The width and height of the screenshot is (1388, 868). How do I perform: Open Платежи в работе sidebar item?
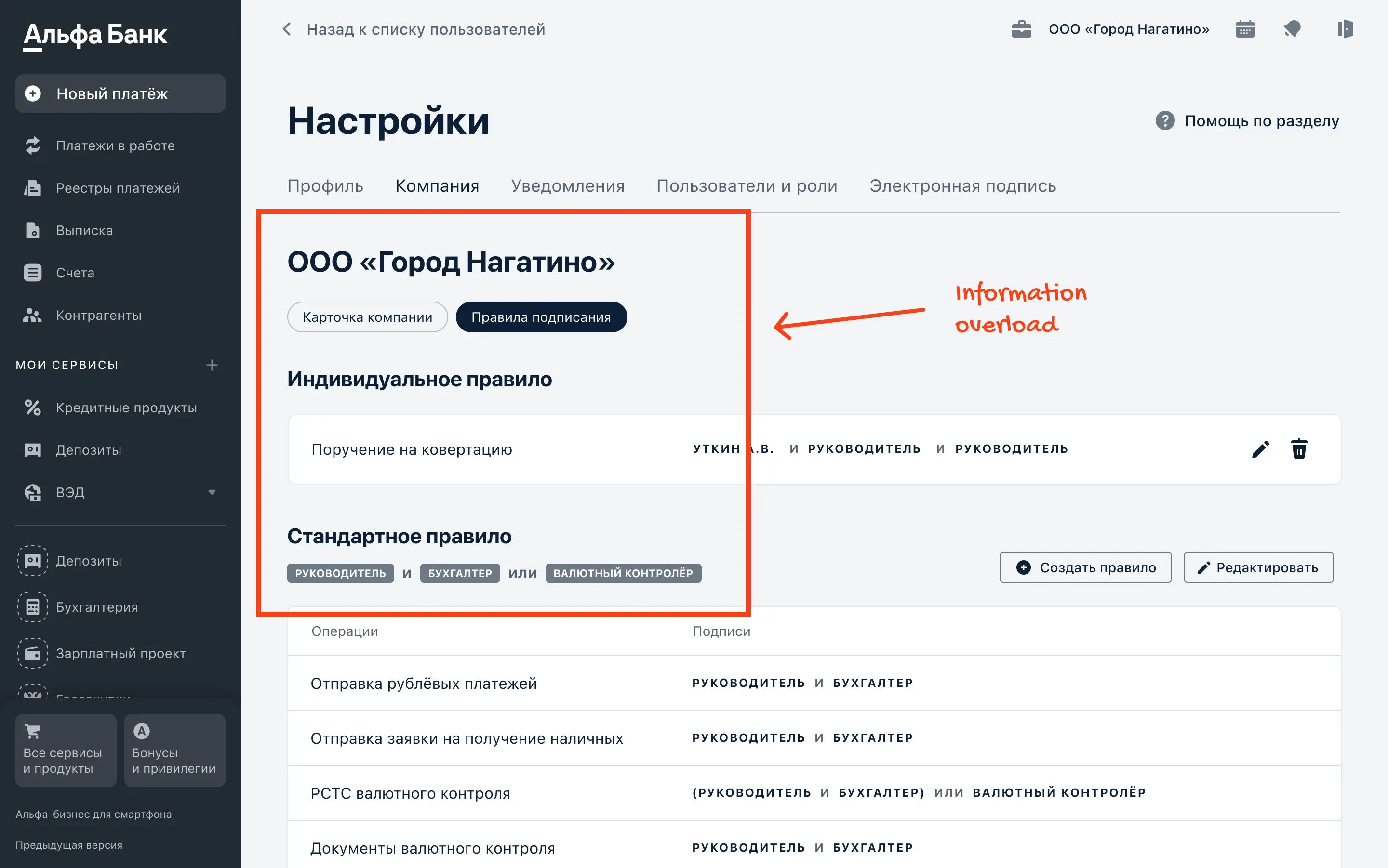pos(115,146)
